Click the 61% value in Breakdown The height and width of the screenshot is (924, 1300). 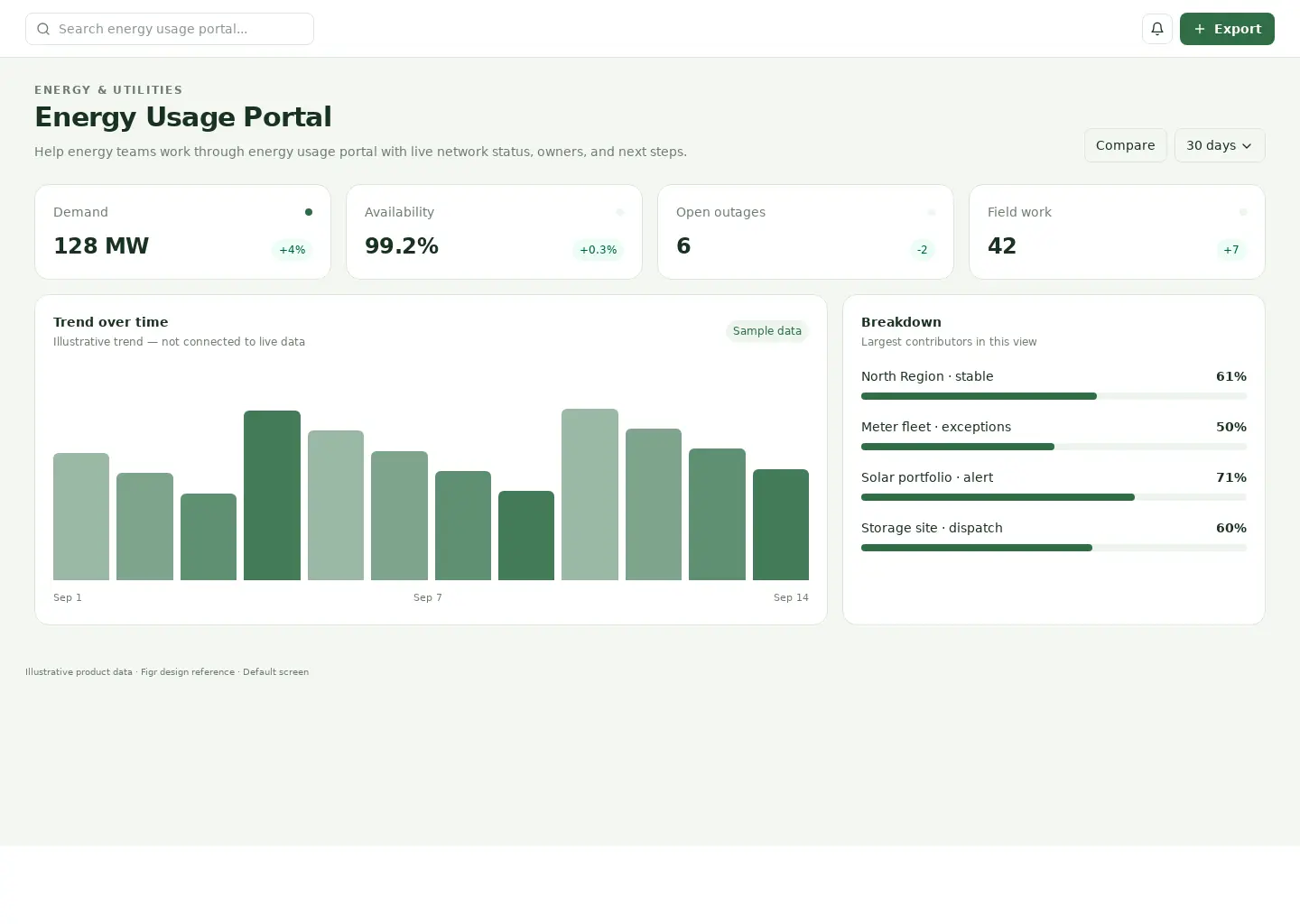pyautogui.click(x=1231, y=376)
